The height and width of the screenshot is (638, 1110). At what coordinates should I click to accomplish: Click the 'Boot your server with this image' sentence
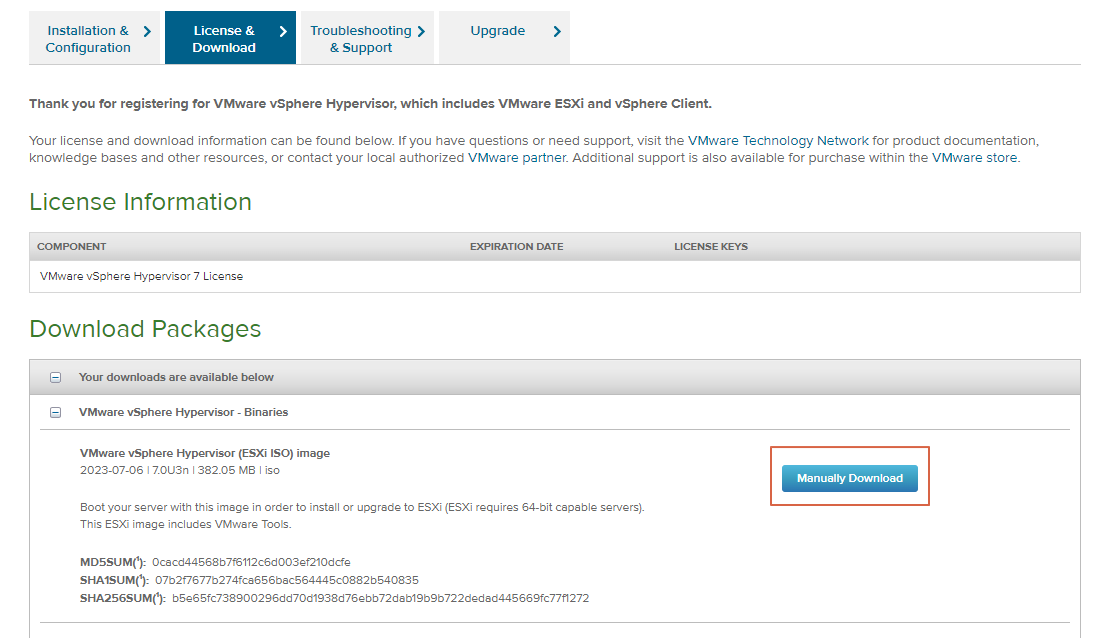tap(362, 508)
